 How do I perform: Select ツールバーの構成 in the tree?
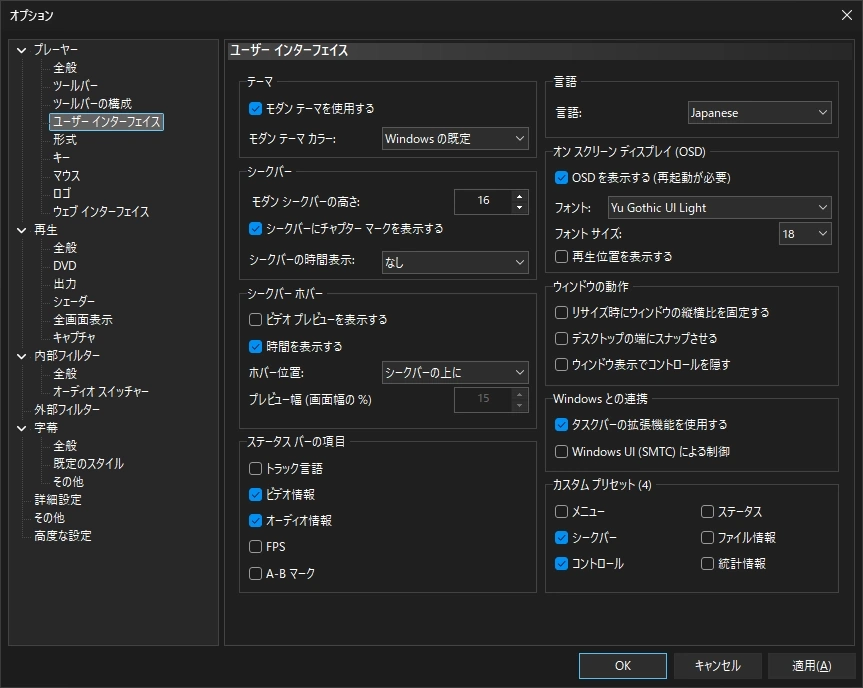pos(92,103)
